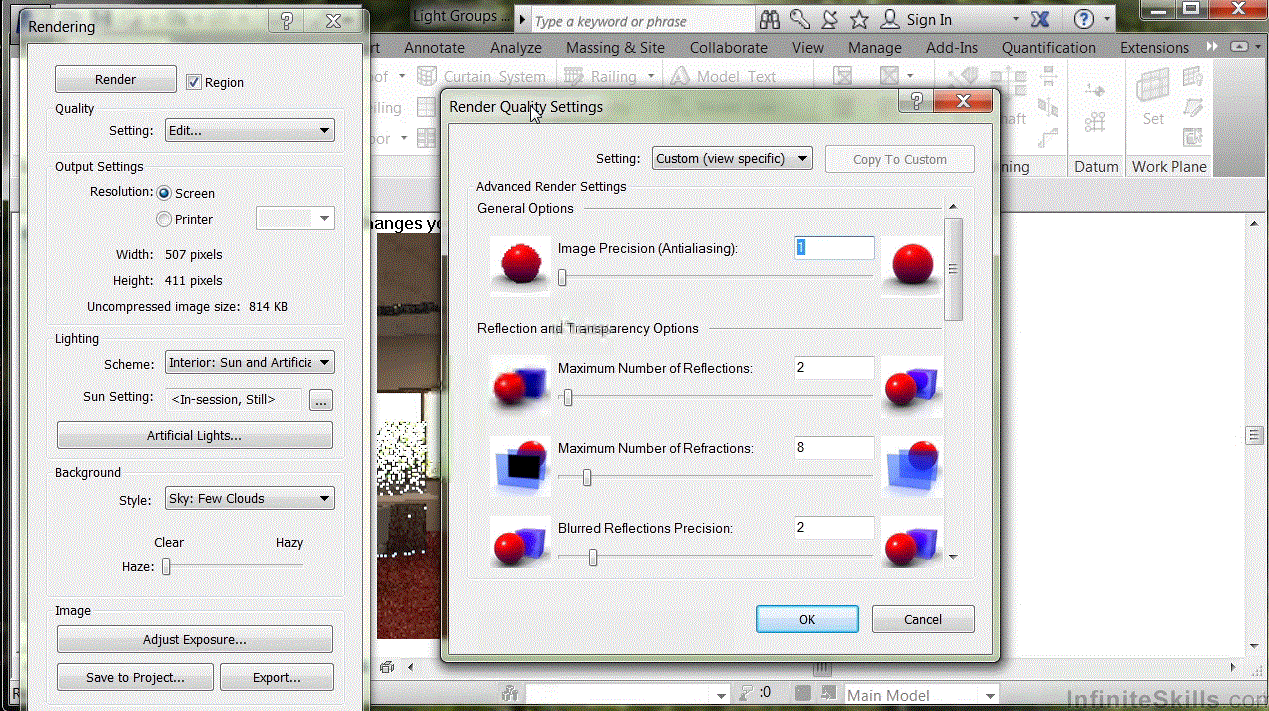Click Sun Setting browse ellipsis button
The height and width of the screenshot is (711, 1269).
(x=320, y=400)
